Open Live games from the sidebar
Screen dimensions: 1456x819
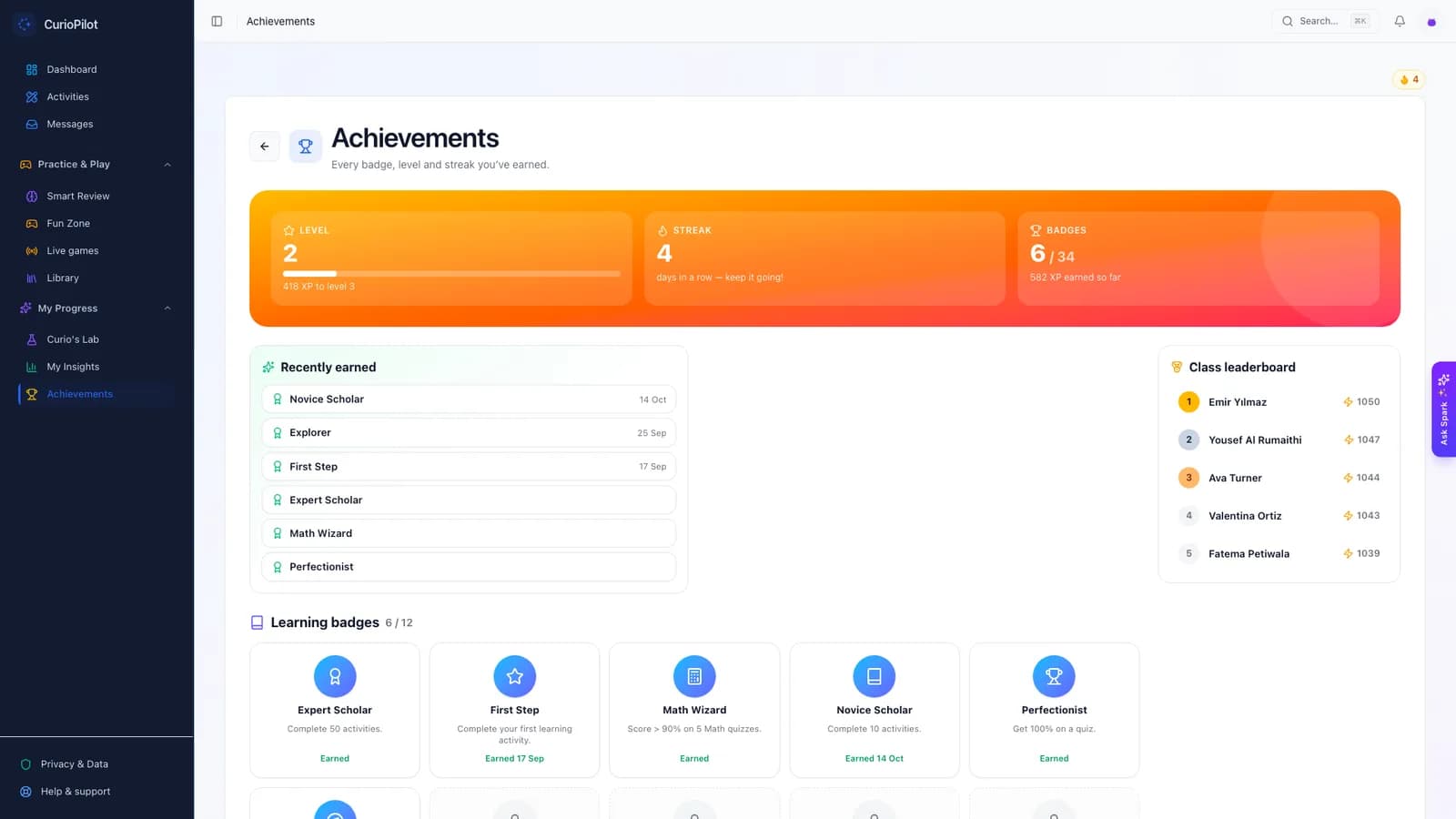point(96,250)
